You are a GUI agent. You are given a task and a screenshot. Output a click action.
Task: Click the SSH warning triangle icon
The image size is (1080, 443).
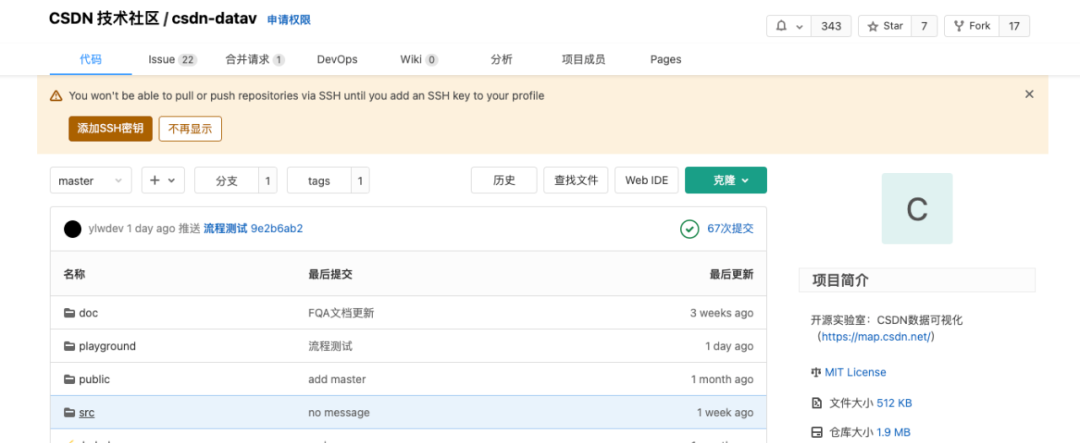56,96
